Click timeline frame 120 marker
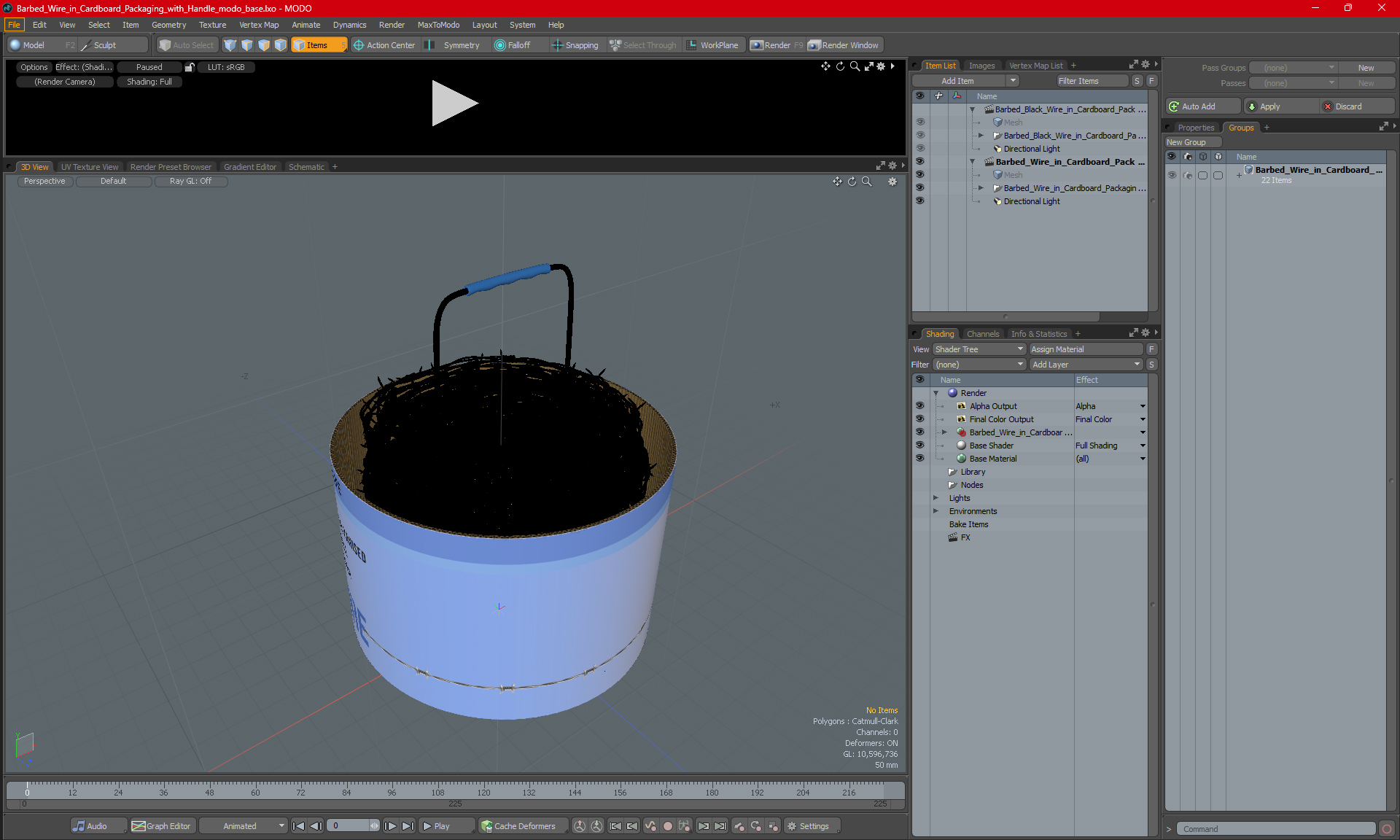This screenshot has width=1400, height=840. [x=483, y=792]
